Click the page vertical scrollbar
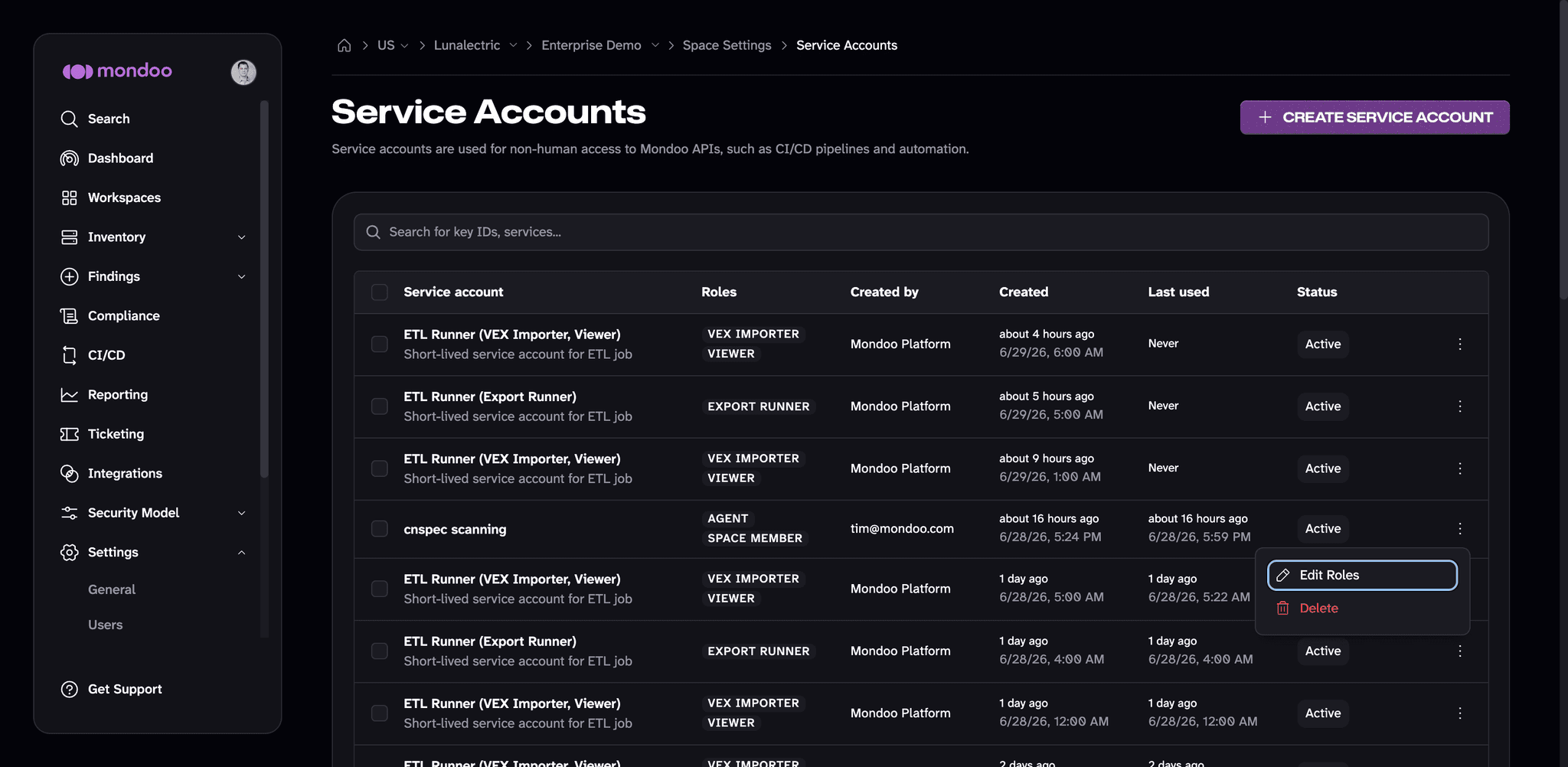This screenshot has width=1568, height=767. click(x=1563, y=149)
